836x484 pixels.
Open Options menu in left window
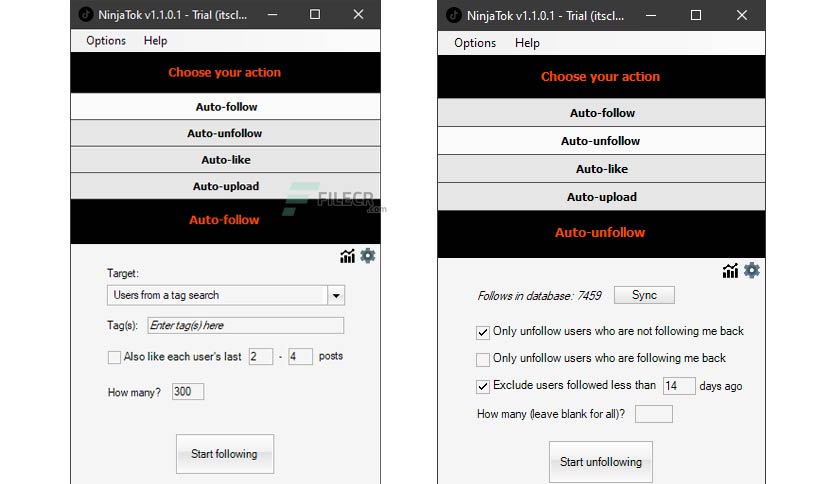pos(106,41)
